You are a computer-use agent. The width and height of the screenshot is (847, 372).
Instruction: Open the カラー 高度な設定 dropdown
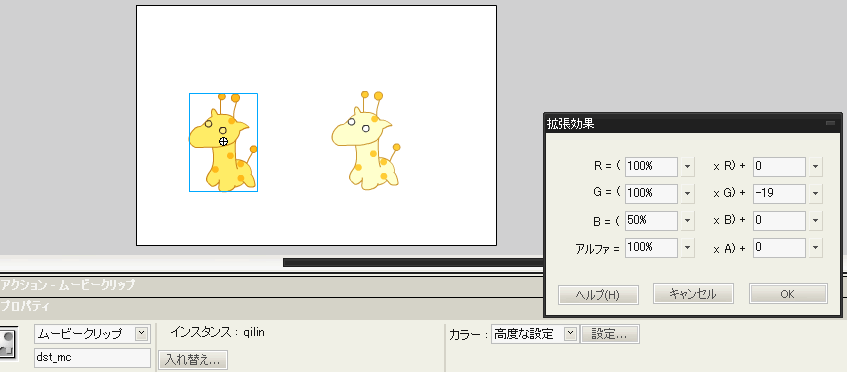[x=570, y=334]
